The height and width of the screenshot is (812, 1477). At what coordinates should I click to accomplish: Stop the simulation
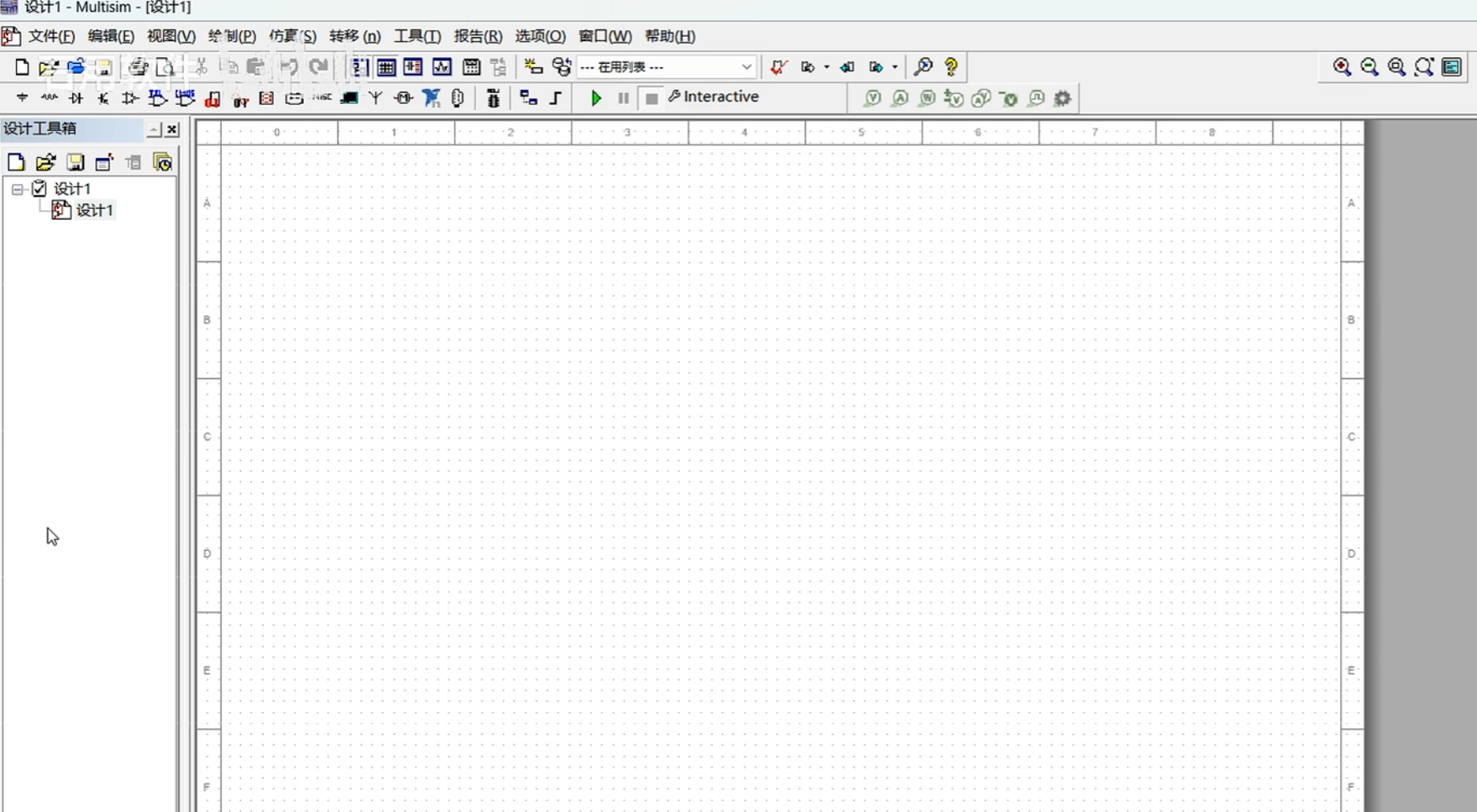(652, 99)
